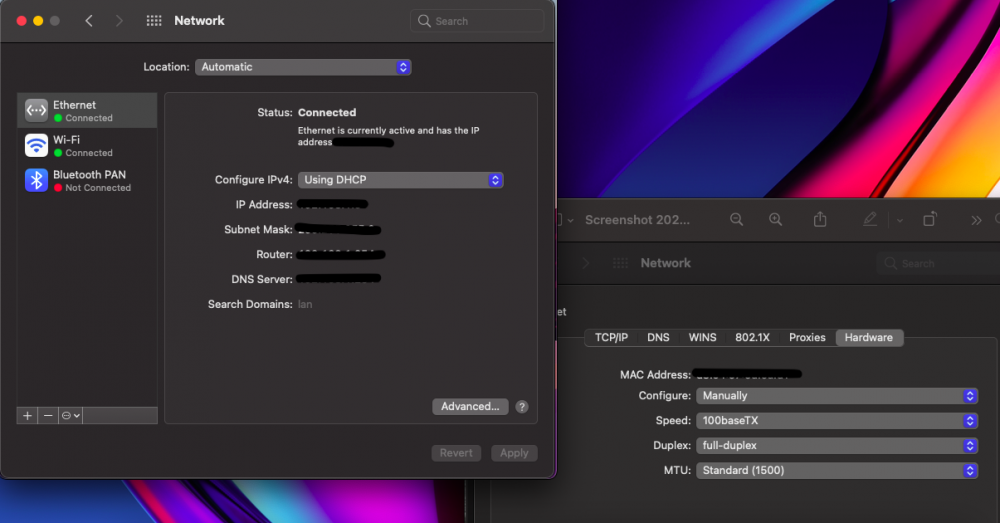
Task: Click the forward chevron in background Network window
Action: coord(585,263)
